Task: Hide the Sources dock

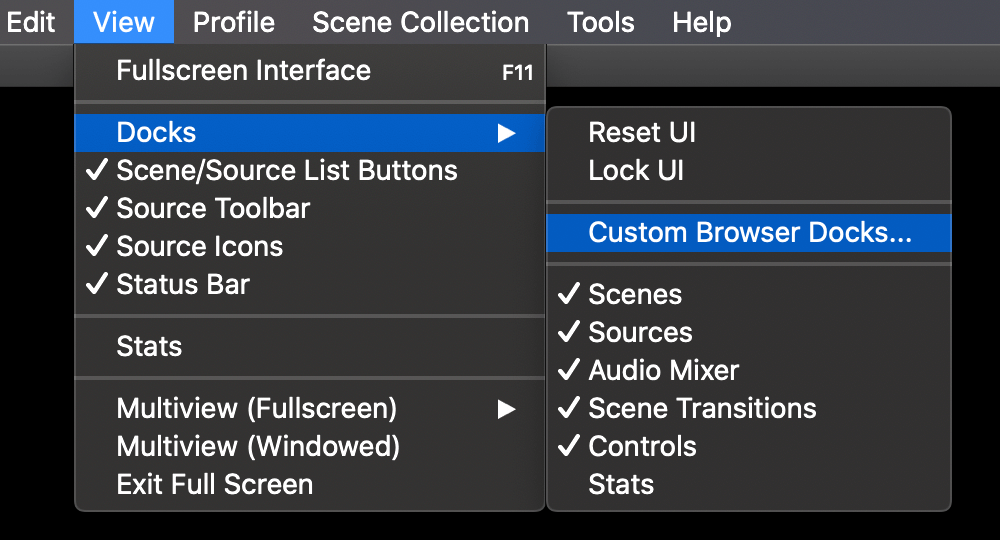Action: (640, 333)
